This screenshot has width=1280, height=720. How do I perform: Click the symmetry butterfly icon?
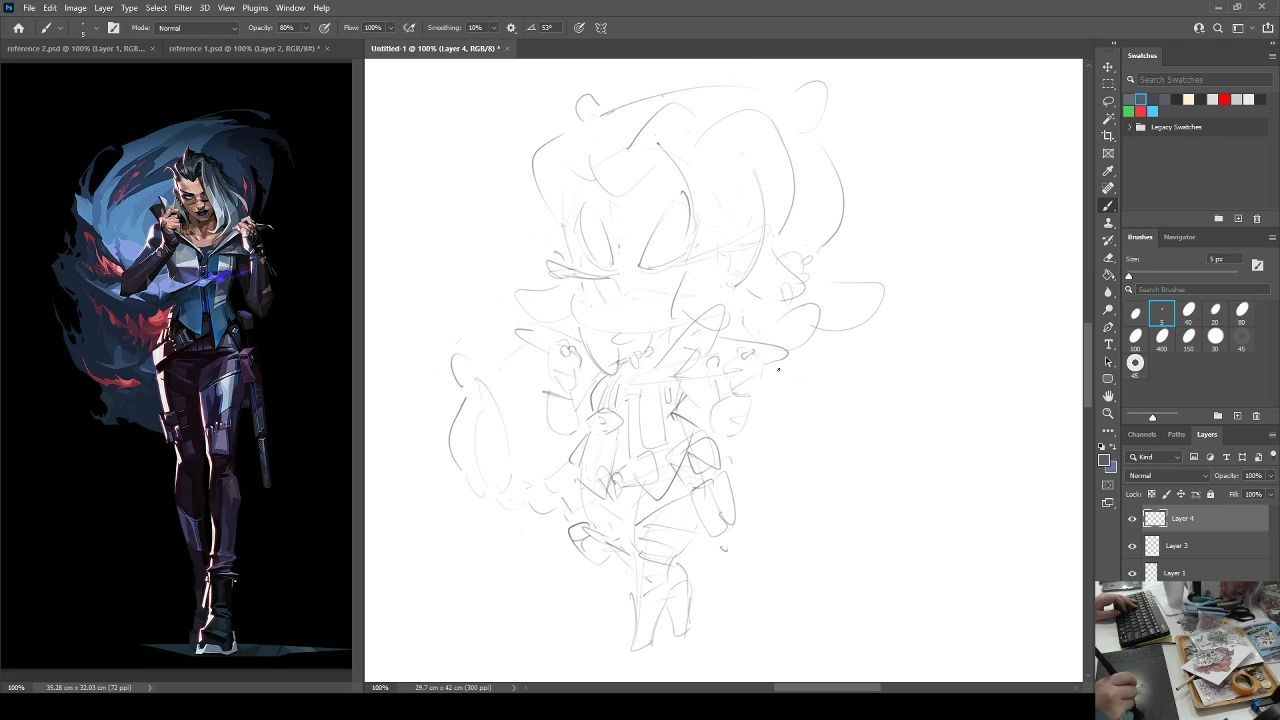pyautogui.click(x=601, y=28)
